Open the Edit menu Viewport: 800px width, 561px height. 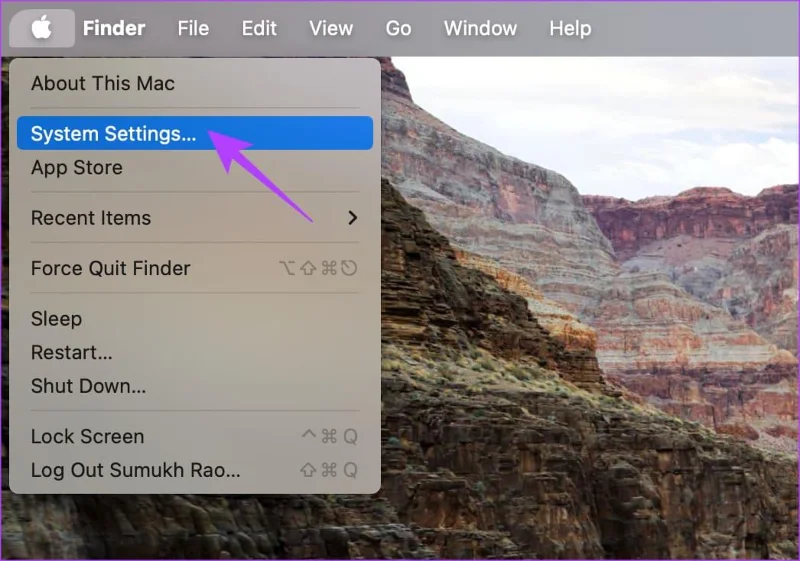pos(259,28)
